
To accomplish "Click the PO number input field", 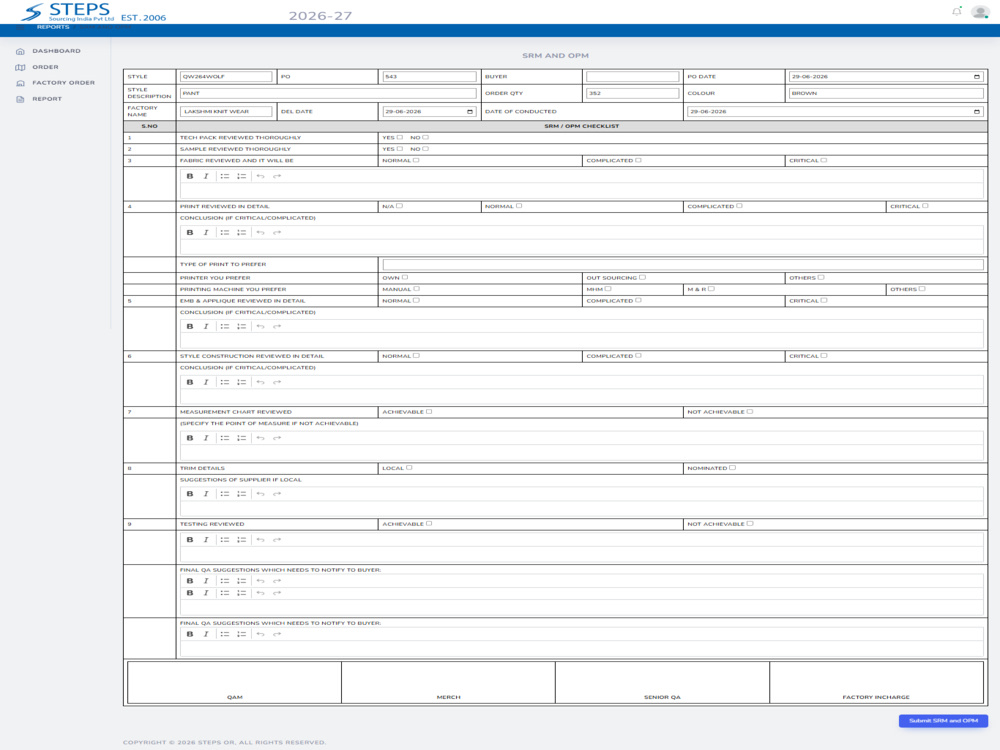I will (x=429, y=77).
